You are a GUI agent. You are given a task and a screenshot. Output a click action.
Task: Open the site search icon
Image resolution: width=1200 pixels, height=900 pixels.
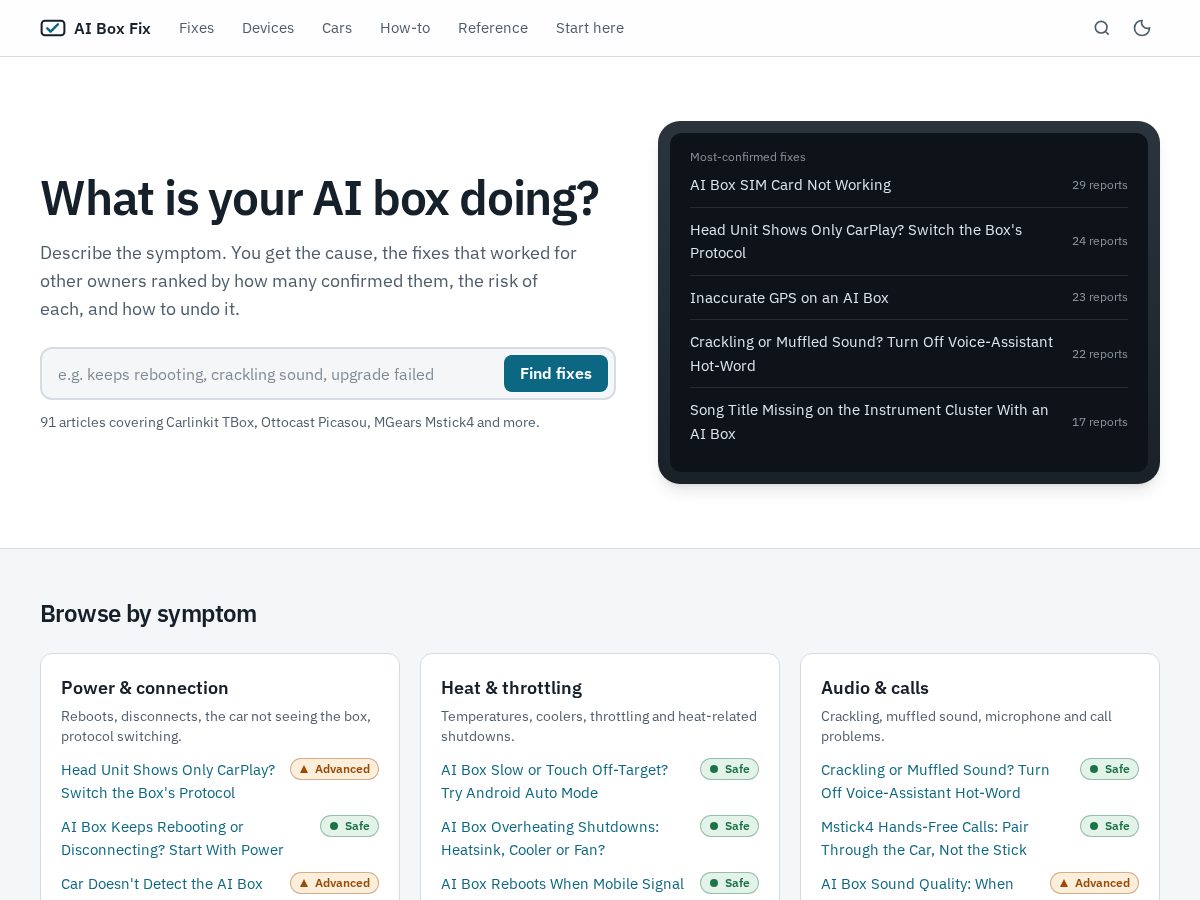click(x=1102, y=28)
